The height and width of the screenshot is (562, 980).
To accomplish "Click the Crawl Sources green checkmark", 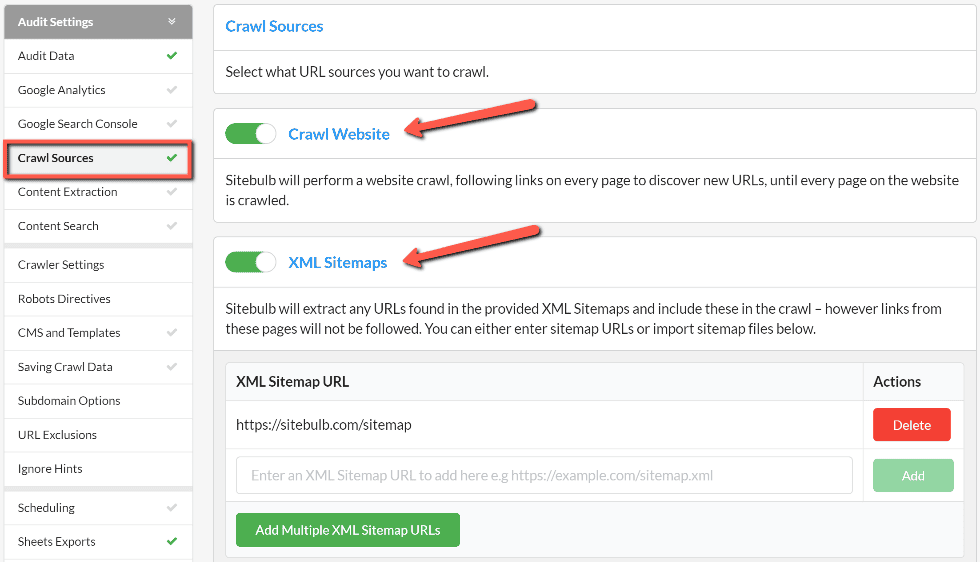I will click(x=172, y=158).
